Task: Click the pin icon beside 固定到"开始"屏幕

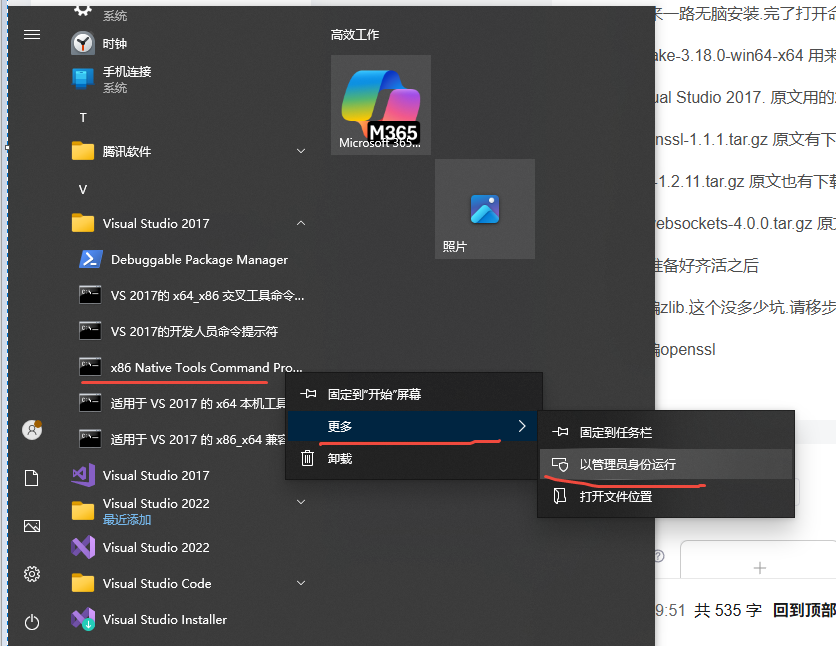Action: pyautogui.click(x=308, y=394)
